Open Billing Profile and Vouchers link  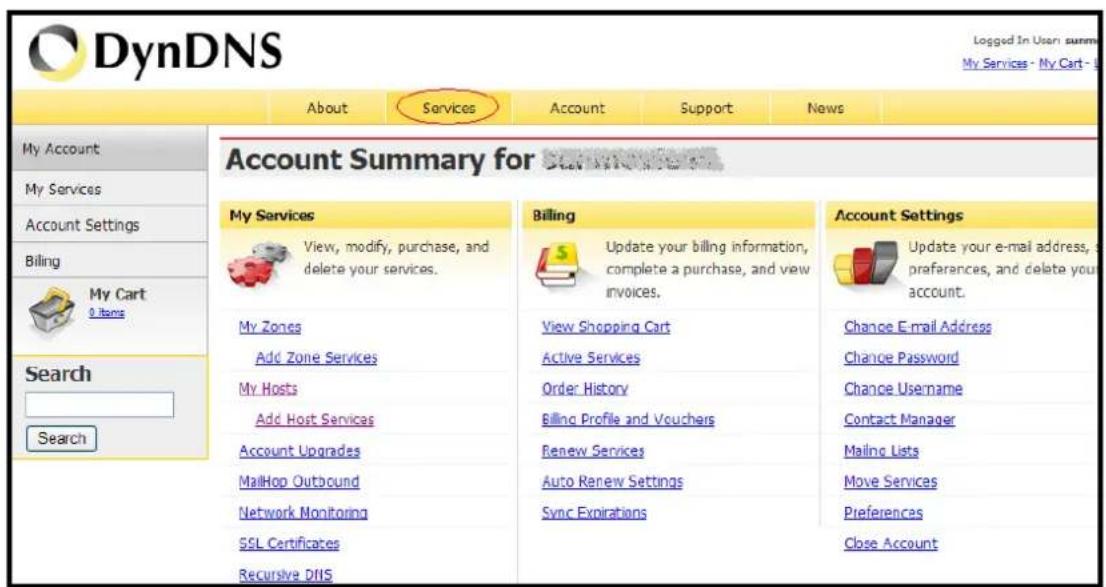628,420
